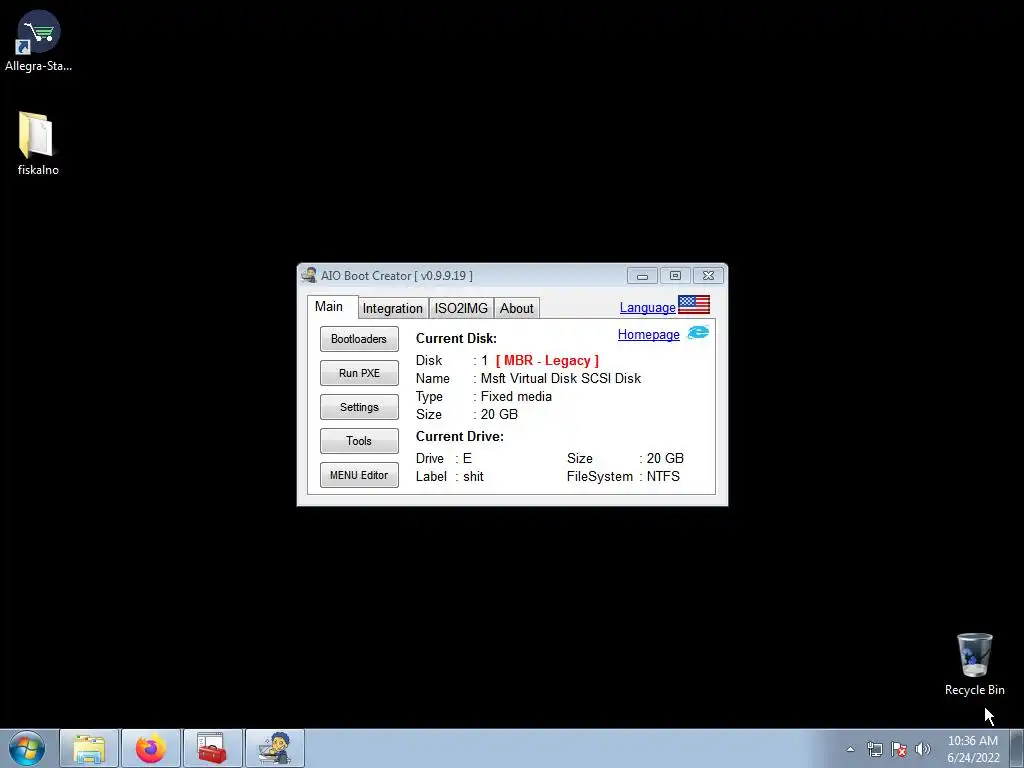The image size is (1024, 768).
Task: Open the network status tray icon
Action: 874,749
